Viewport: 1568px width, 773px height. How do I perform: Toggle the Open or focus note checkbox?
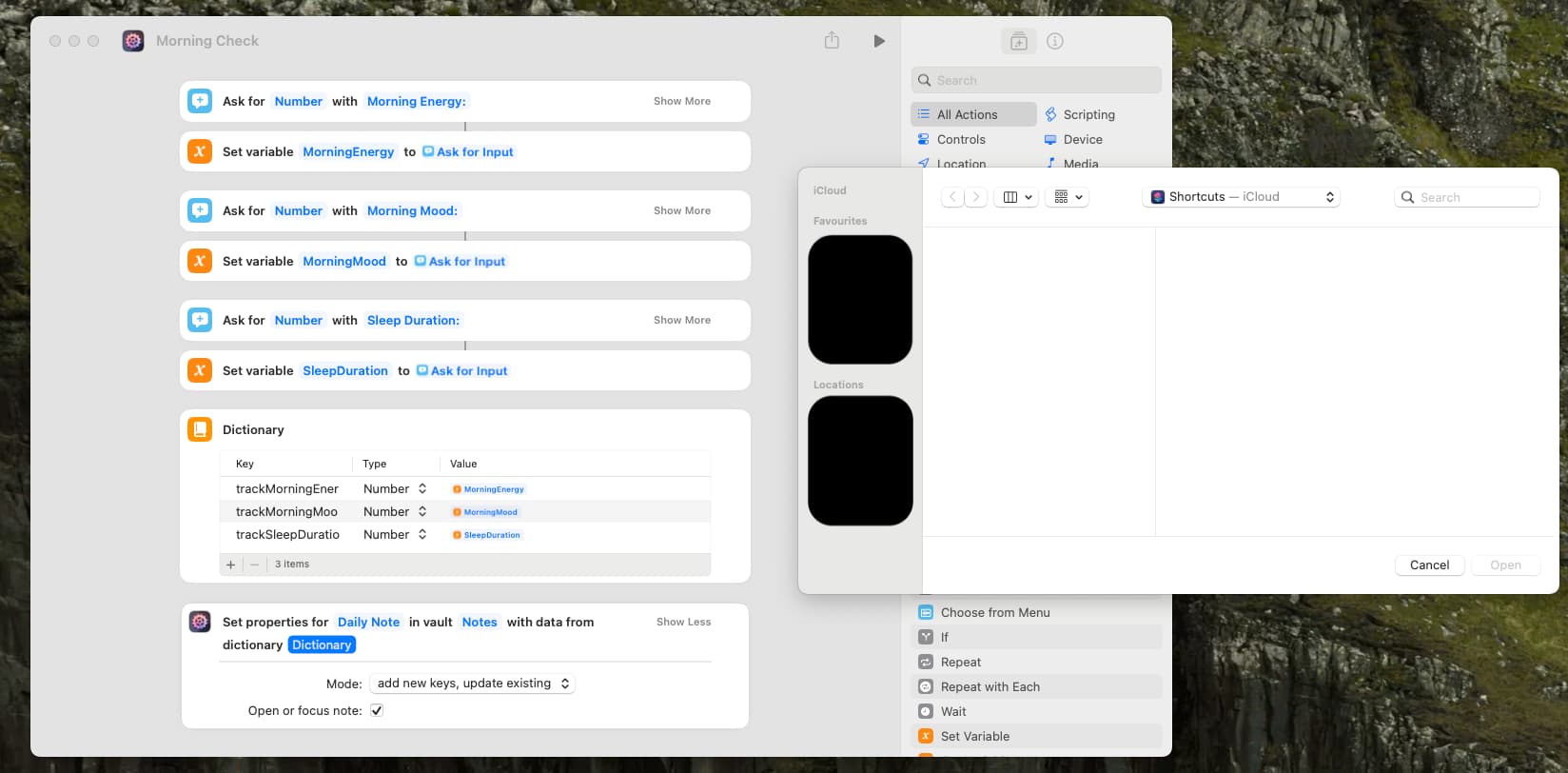click(377, 710)
